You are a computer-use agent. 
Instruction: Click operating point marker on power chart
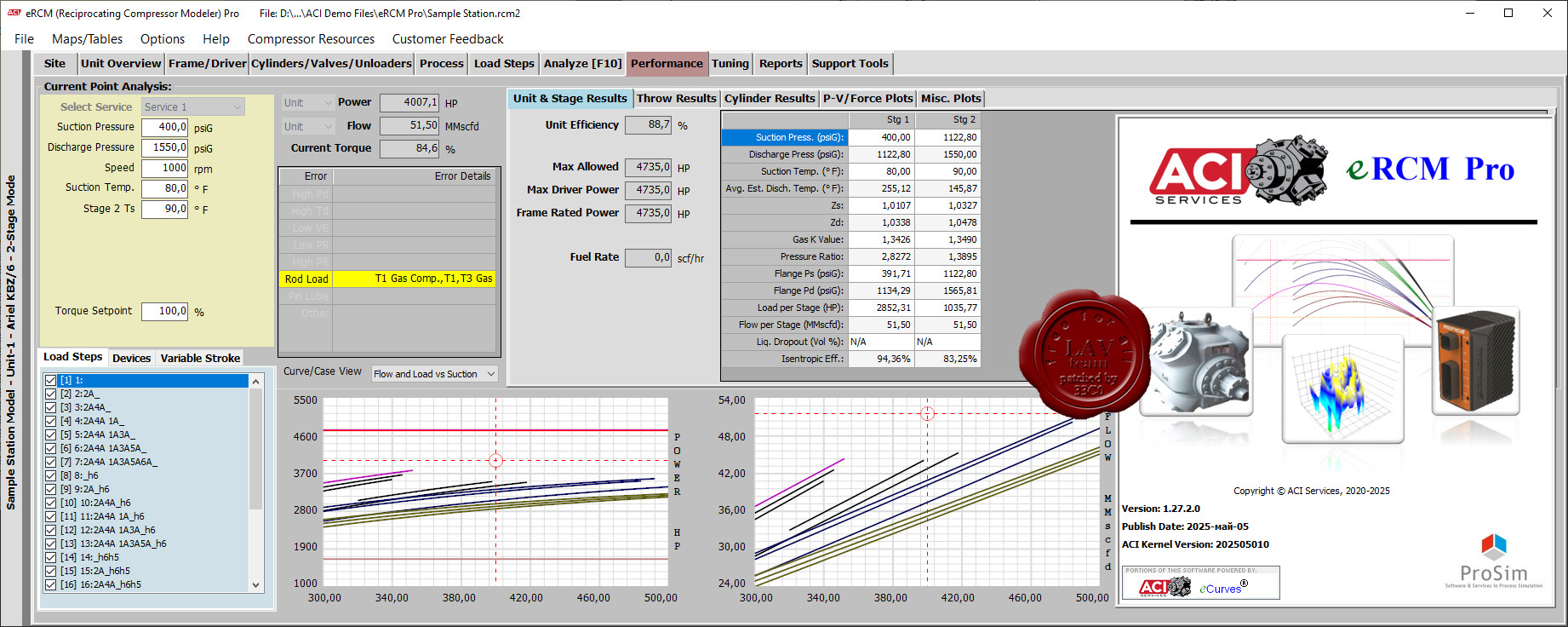click(x=496, y=460)
